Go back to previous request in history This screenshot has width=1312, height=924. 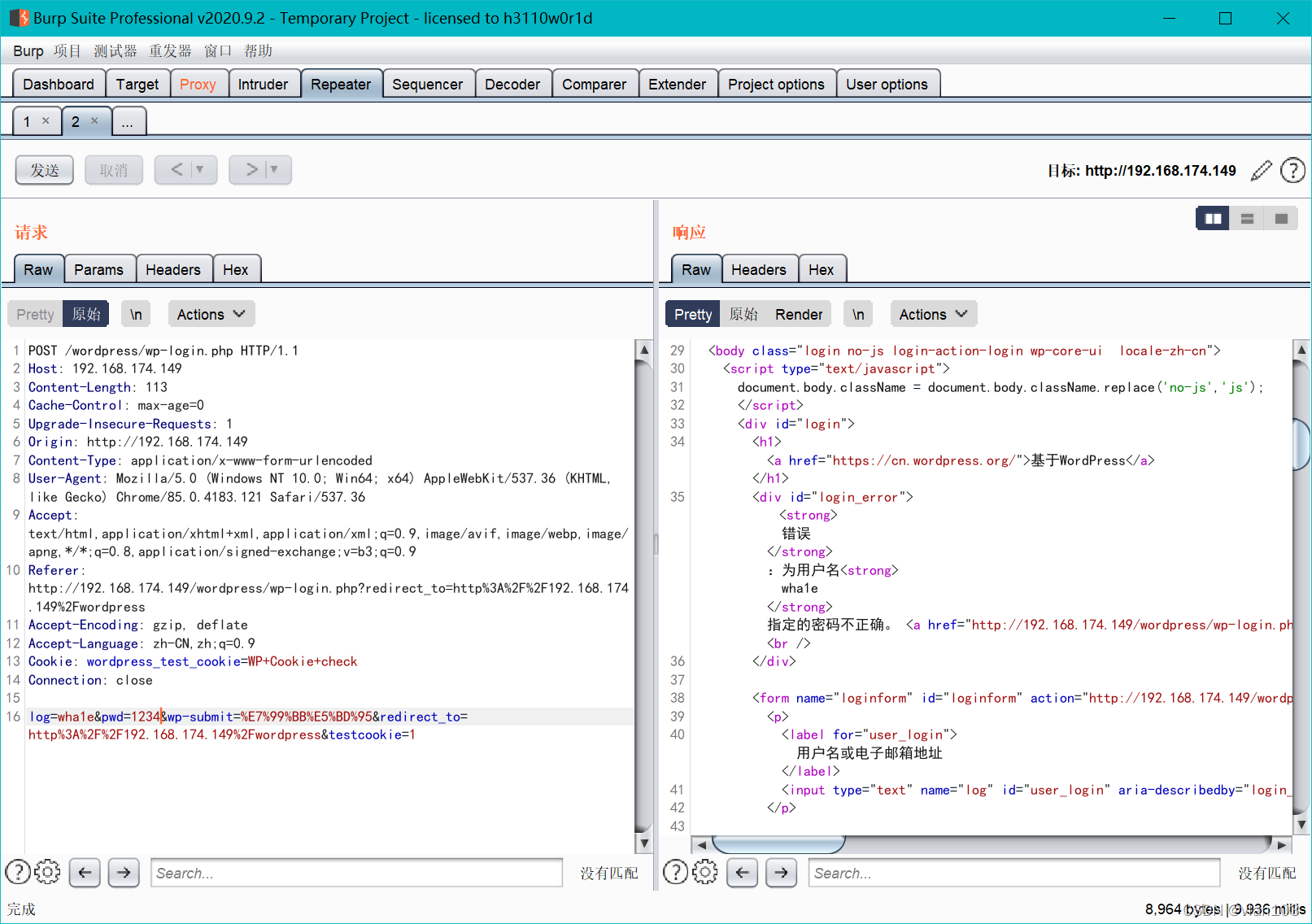176,170
